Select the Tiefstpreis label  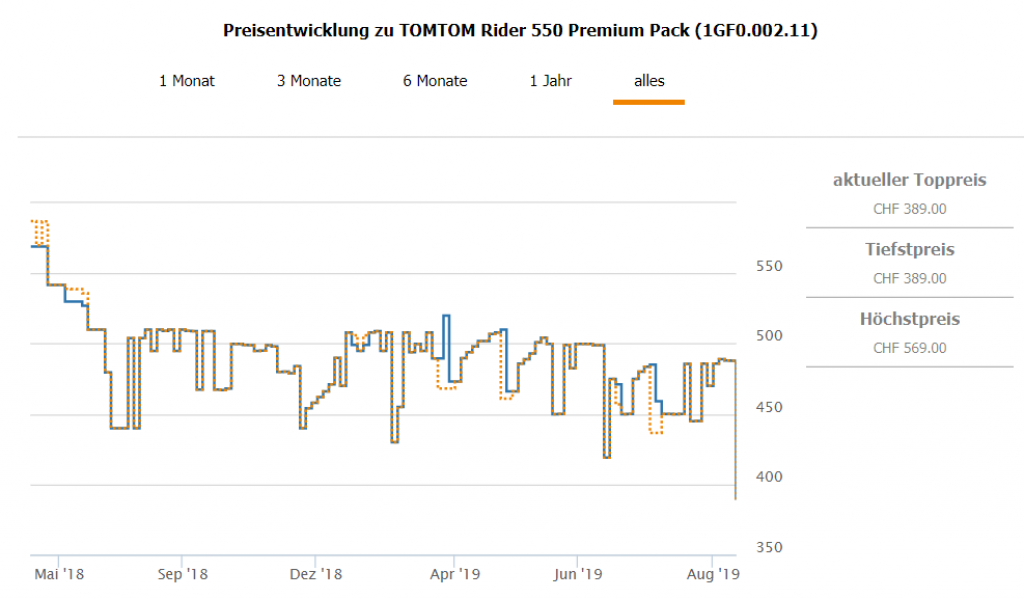[909, 249]
